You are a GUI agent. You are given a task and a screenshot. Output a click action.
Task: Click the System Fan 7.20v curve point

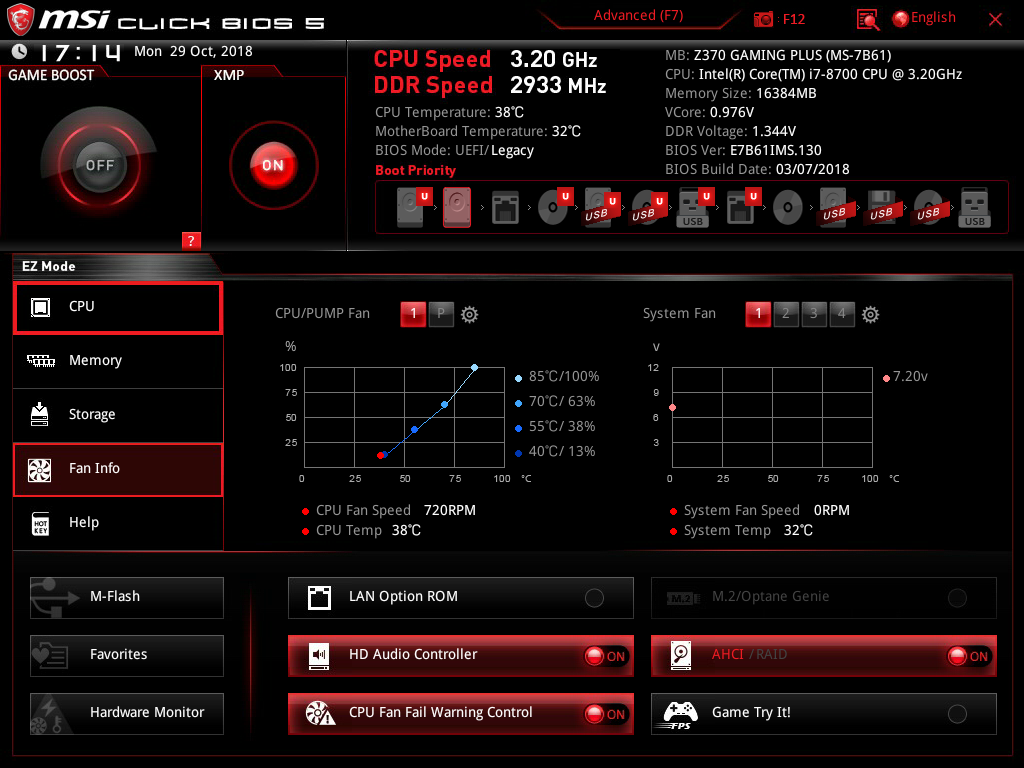(x=673, y=408)
